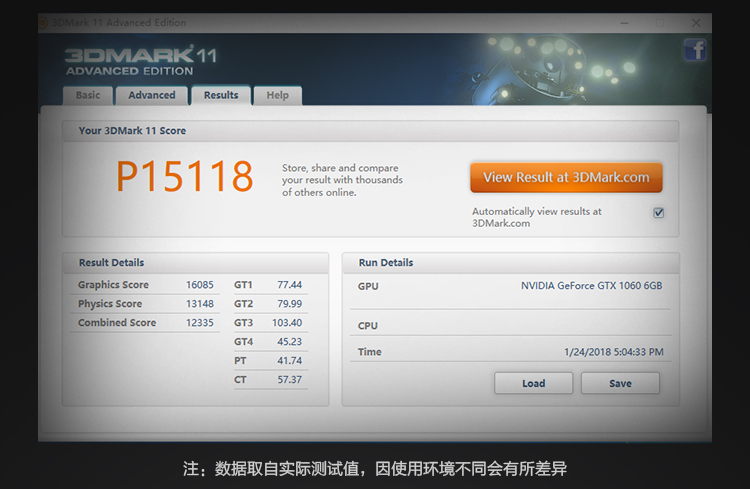Click the Combined Score label
750x489 pixels.
click(117, 323)
